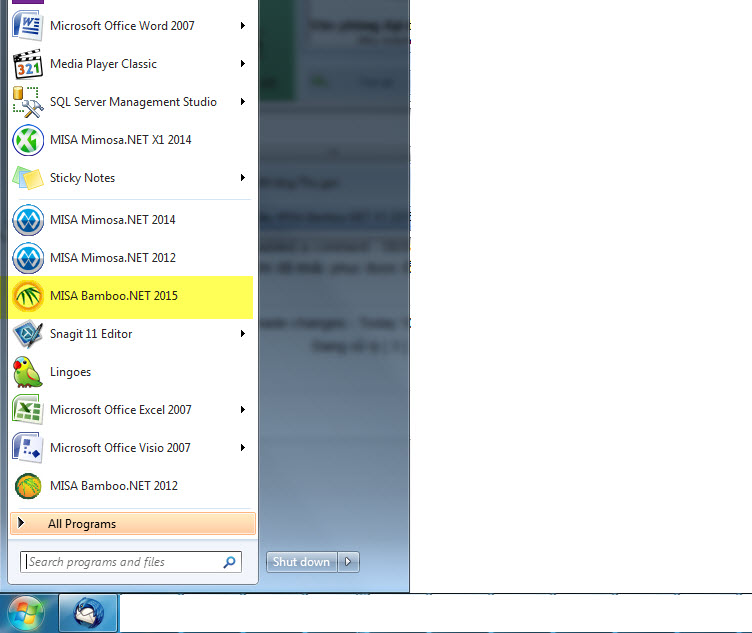Open the Thunderbird taskbar icon
Viewport: 752px width, 633px height.
(88, 613)
